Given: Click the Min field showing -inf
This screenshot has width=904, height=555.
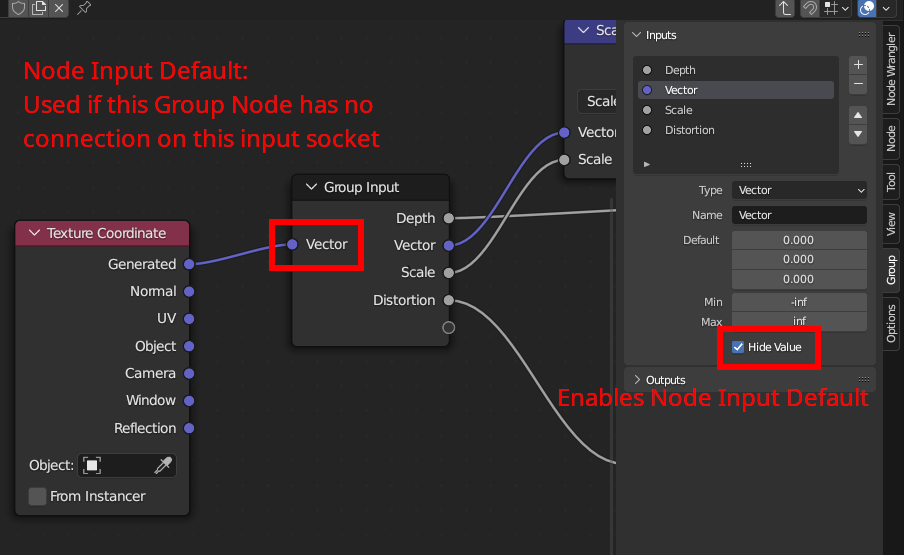Looking at the screenshot, I should pyautogui.click(x=799, y=301).
